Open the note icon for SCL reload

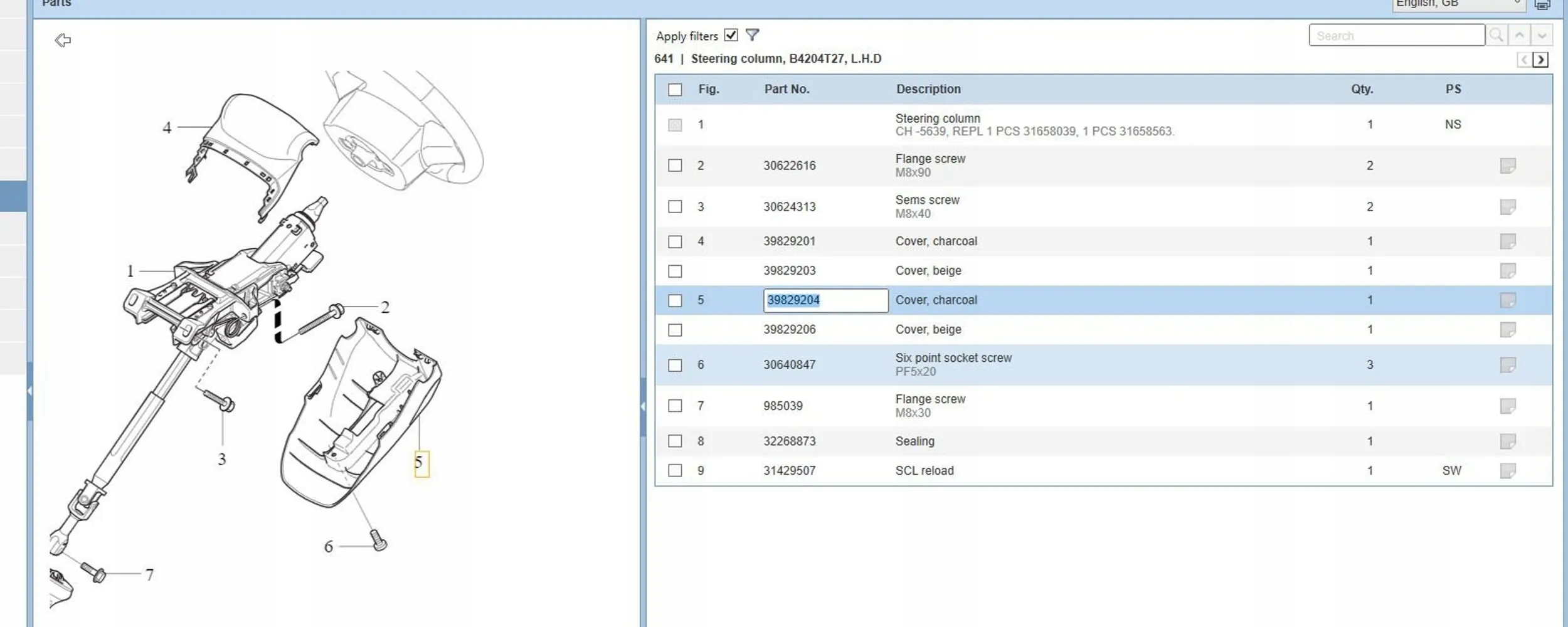1508,471
